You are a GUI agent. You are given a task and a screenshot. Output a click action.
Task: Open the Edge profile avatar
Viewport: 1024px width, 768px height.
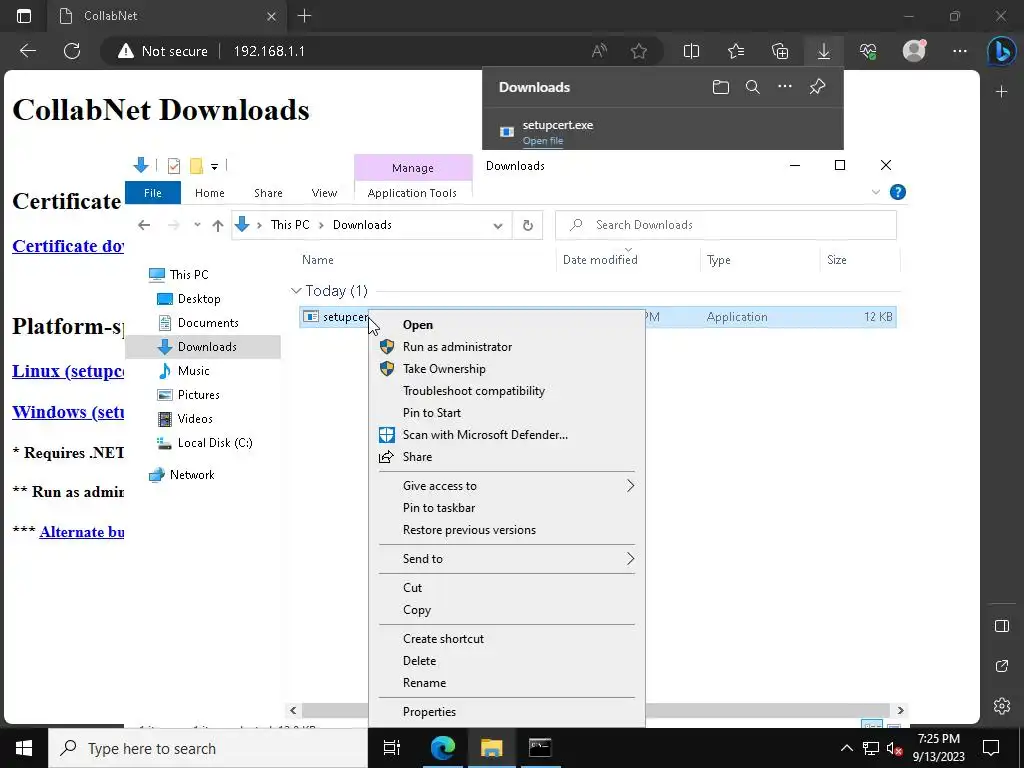pos(914,50)
